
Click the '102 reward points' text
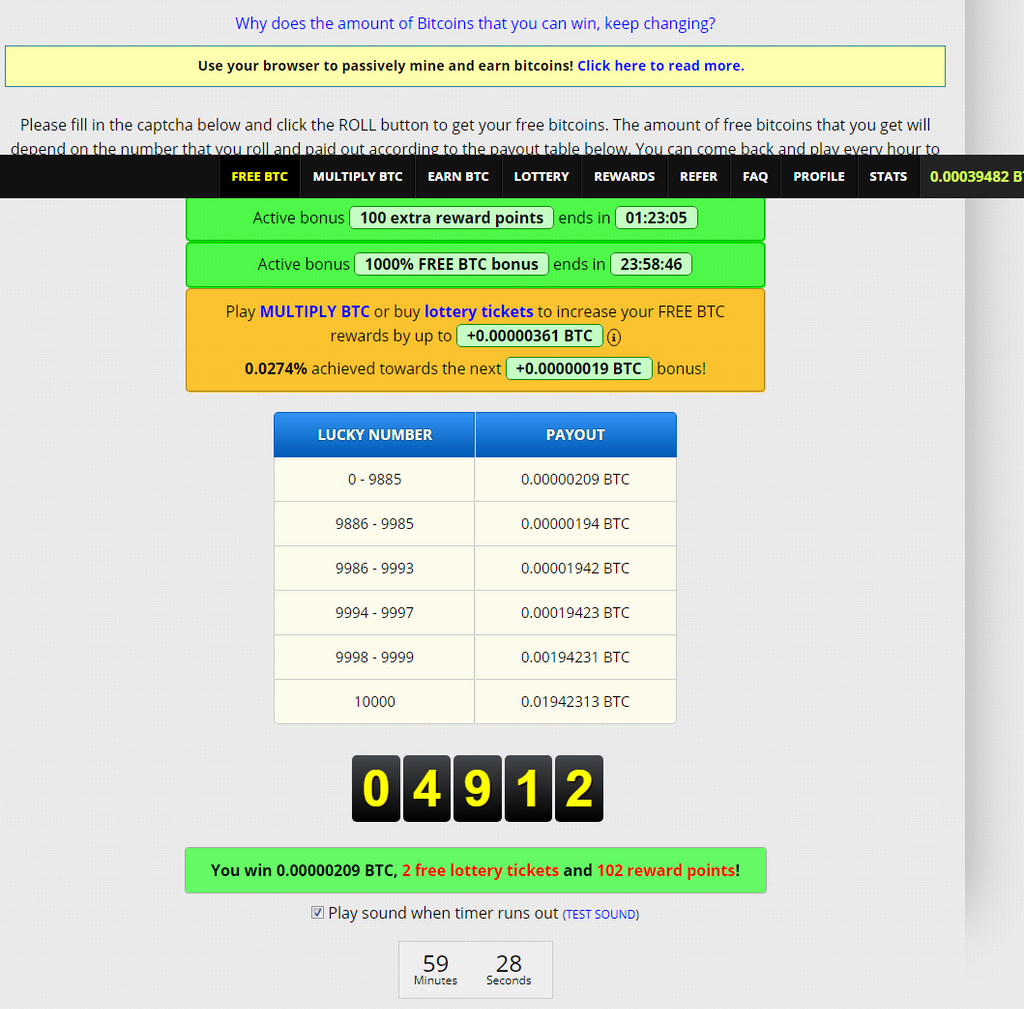[666, 871]
